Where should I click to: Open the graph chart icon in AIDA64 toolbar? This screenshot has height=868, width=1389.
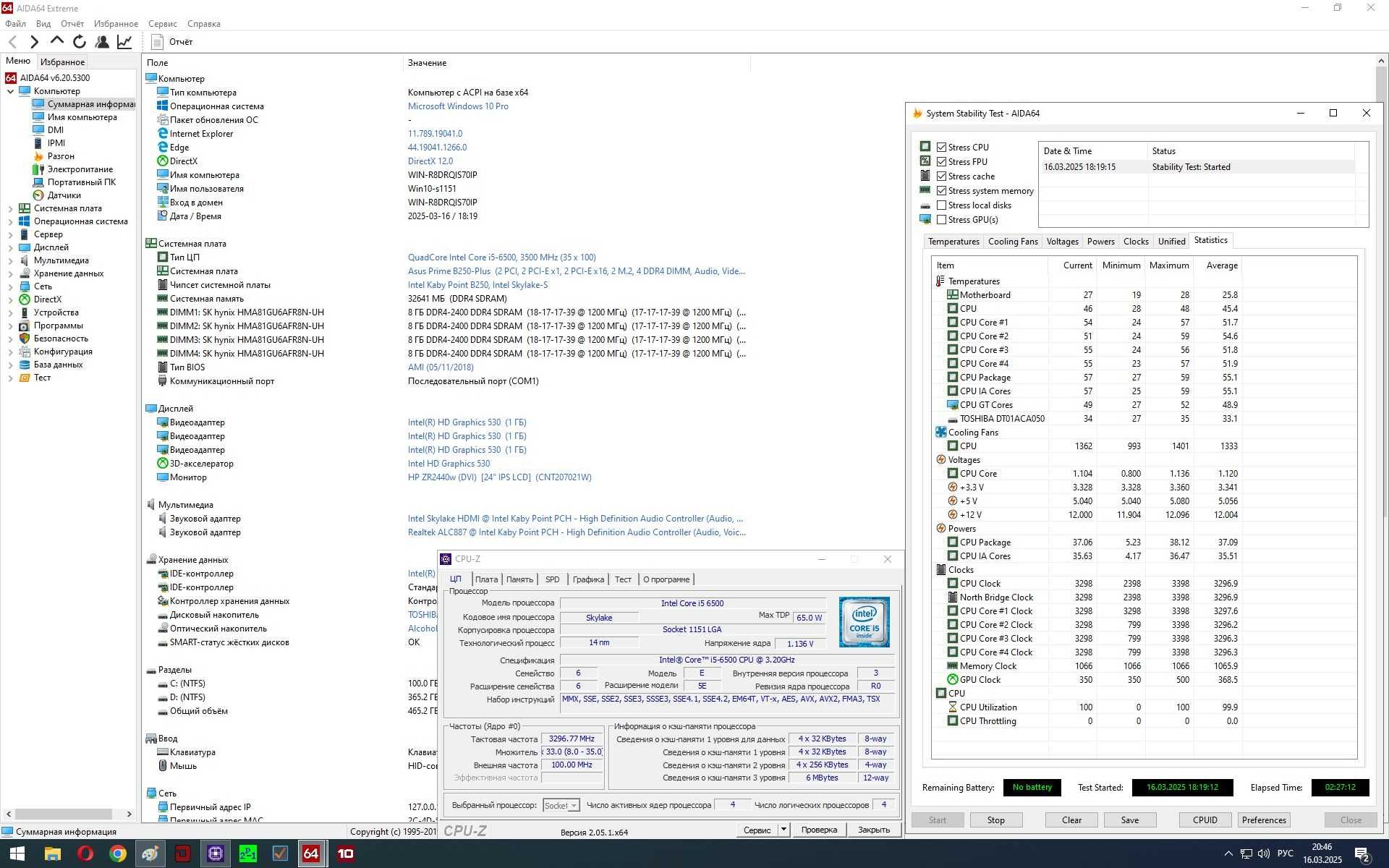[124, 42]
